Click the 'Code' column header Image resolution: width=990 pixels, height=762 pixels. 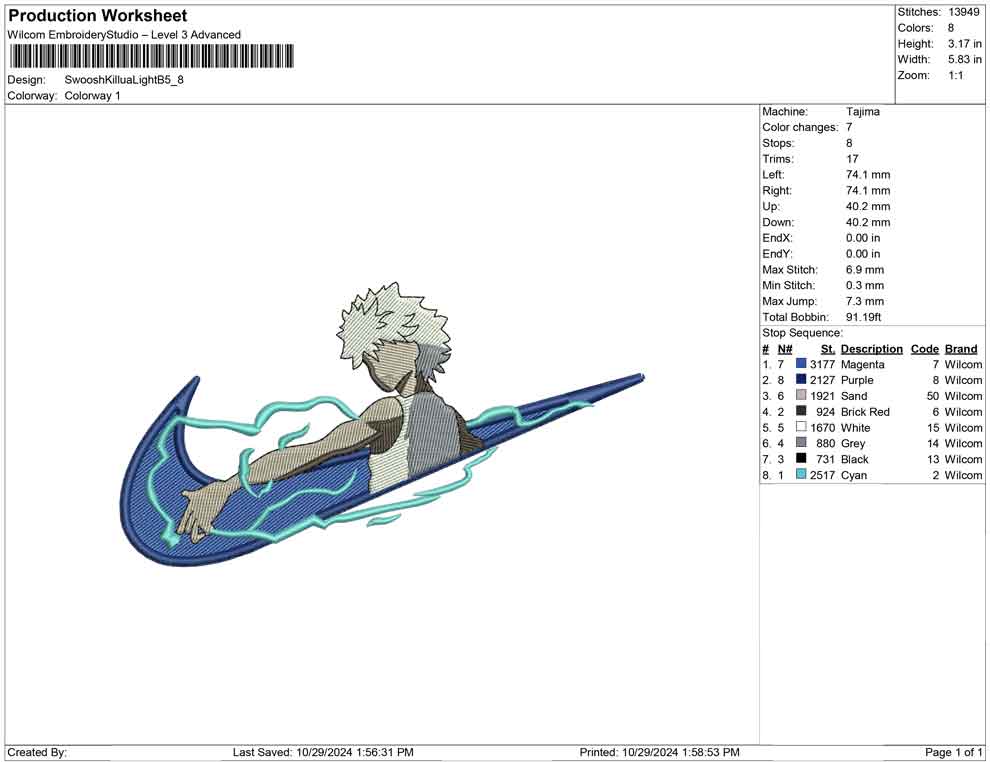[x=925, y=348]
